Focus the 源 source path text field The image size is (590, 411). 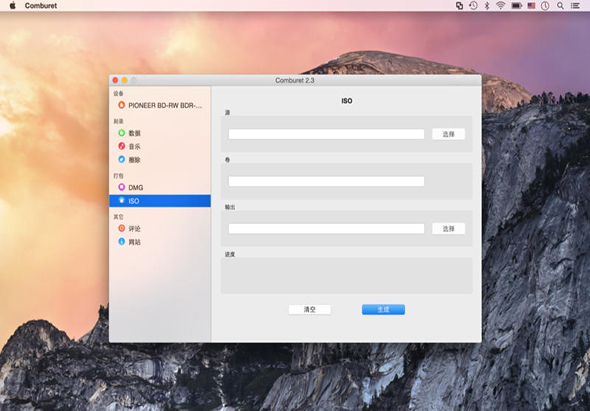(x=326, y=134)
